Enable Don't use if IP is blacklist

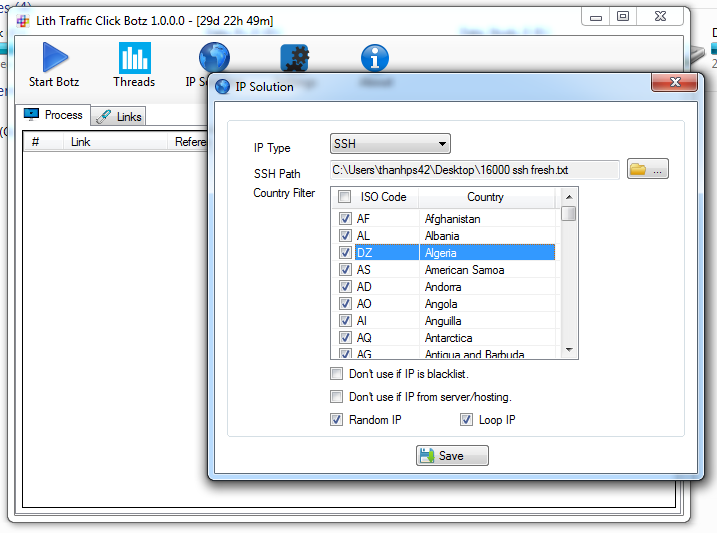[x=337, y=373]
